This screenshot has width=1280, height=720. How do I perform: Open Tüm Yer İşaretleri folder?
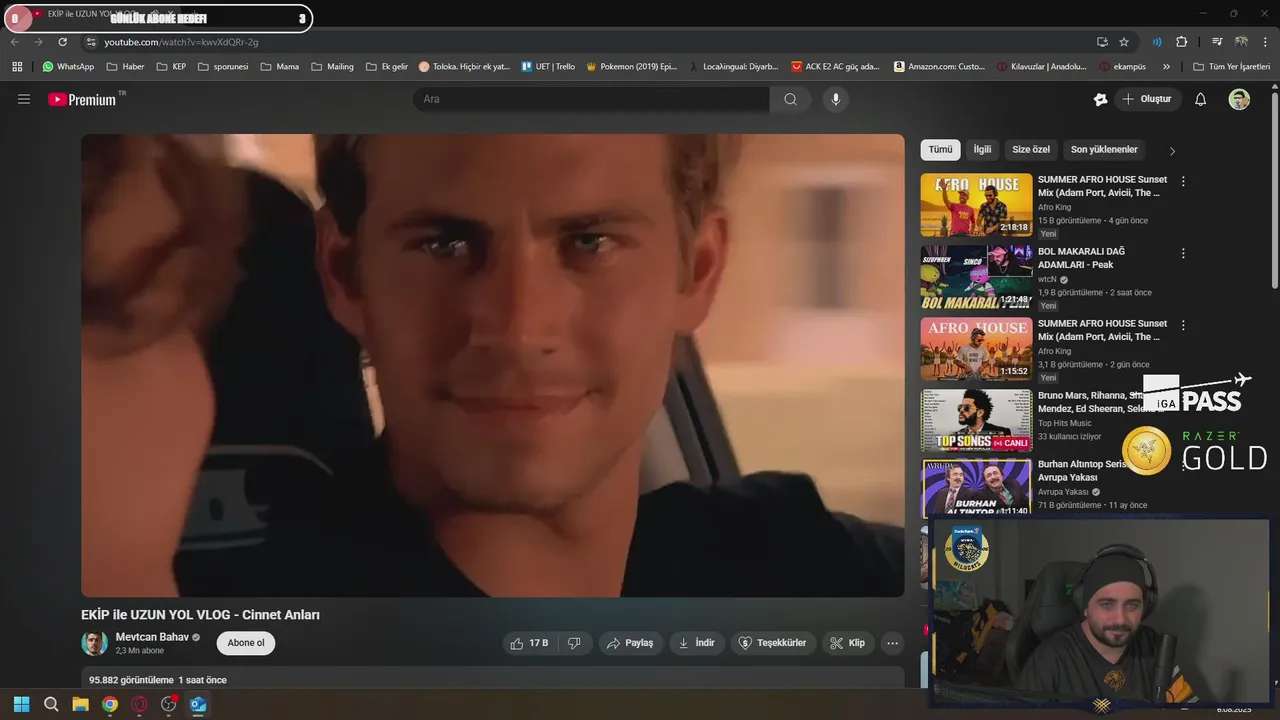(x=1231, y=67)
